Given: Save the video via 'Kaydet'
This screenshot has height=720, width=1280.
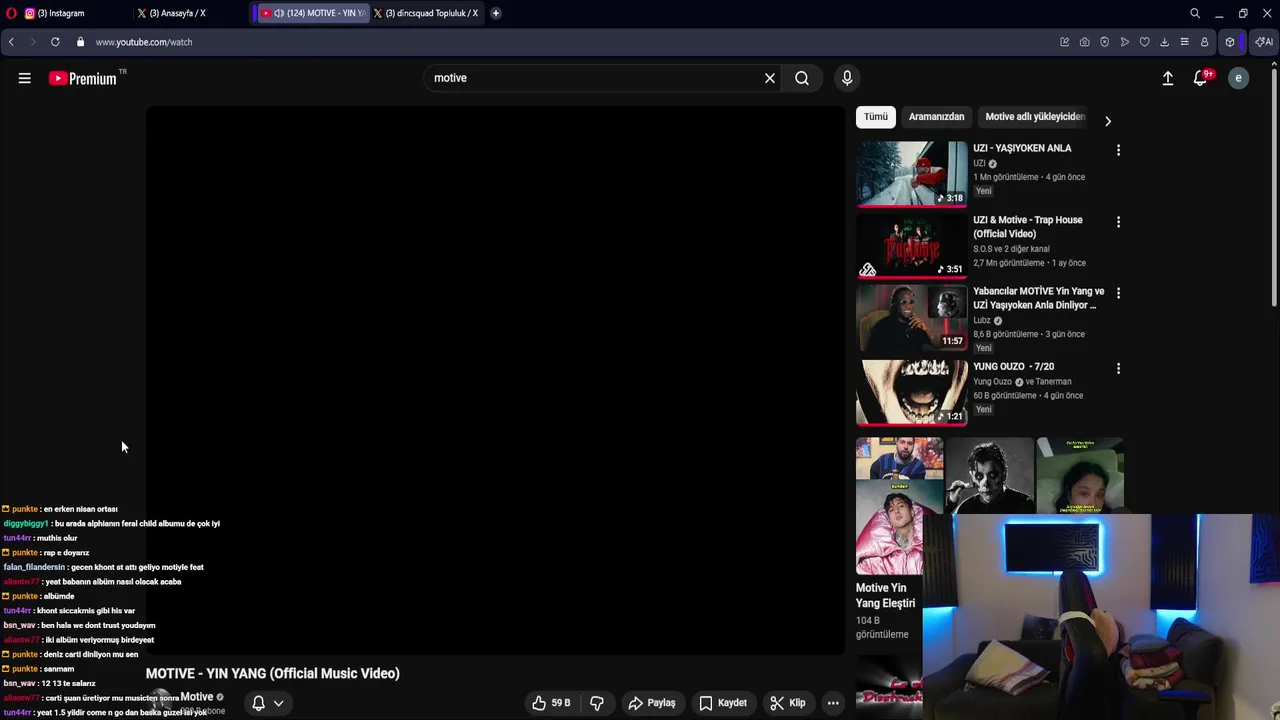Looking at the screenshot, I should point(723,703).
